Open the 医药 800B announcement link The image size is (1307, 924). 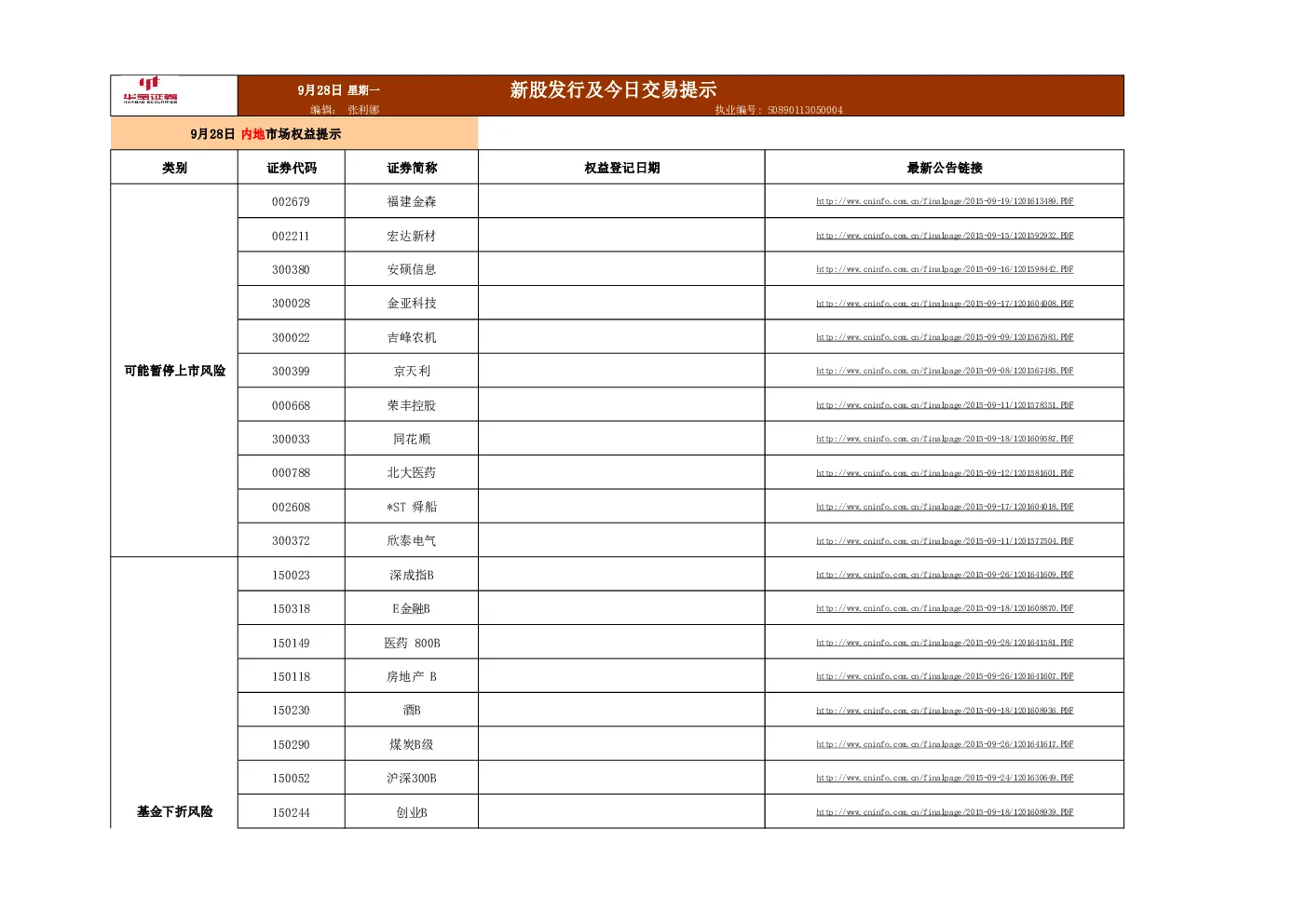click(x=945, y=643)
